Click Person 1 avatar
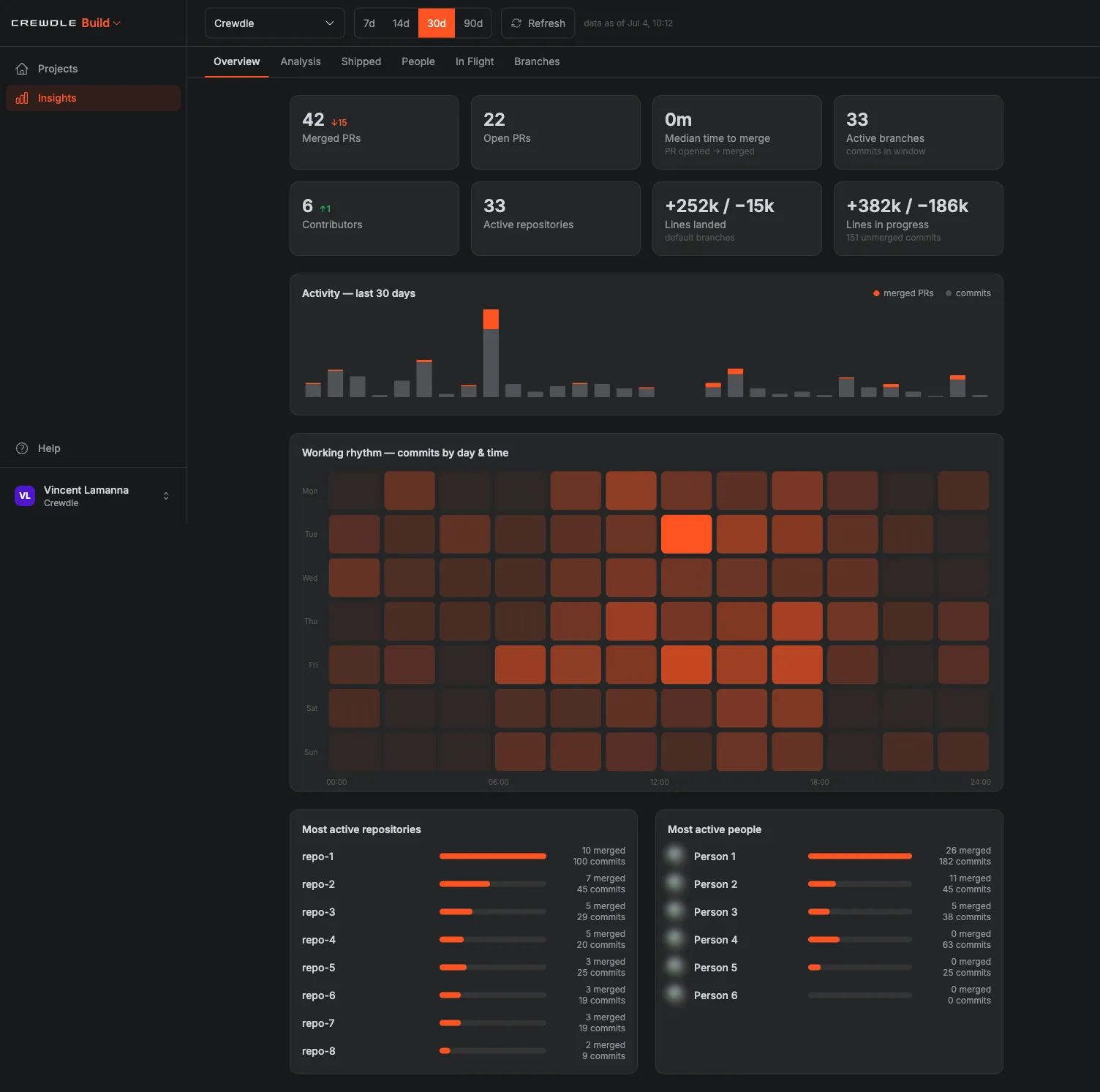Image resolution: width=1100 pixels, height=1092 pixels. [675, 854]
